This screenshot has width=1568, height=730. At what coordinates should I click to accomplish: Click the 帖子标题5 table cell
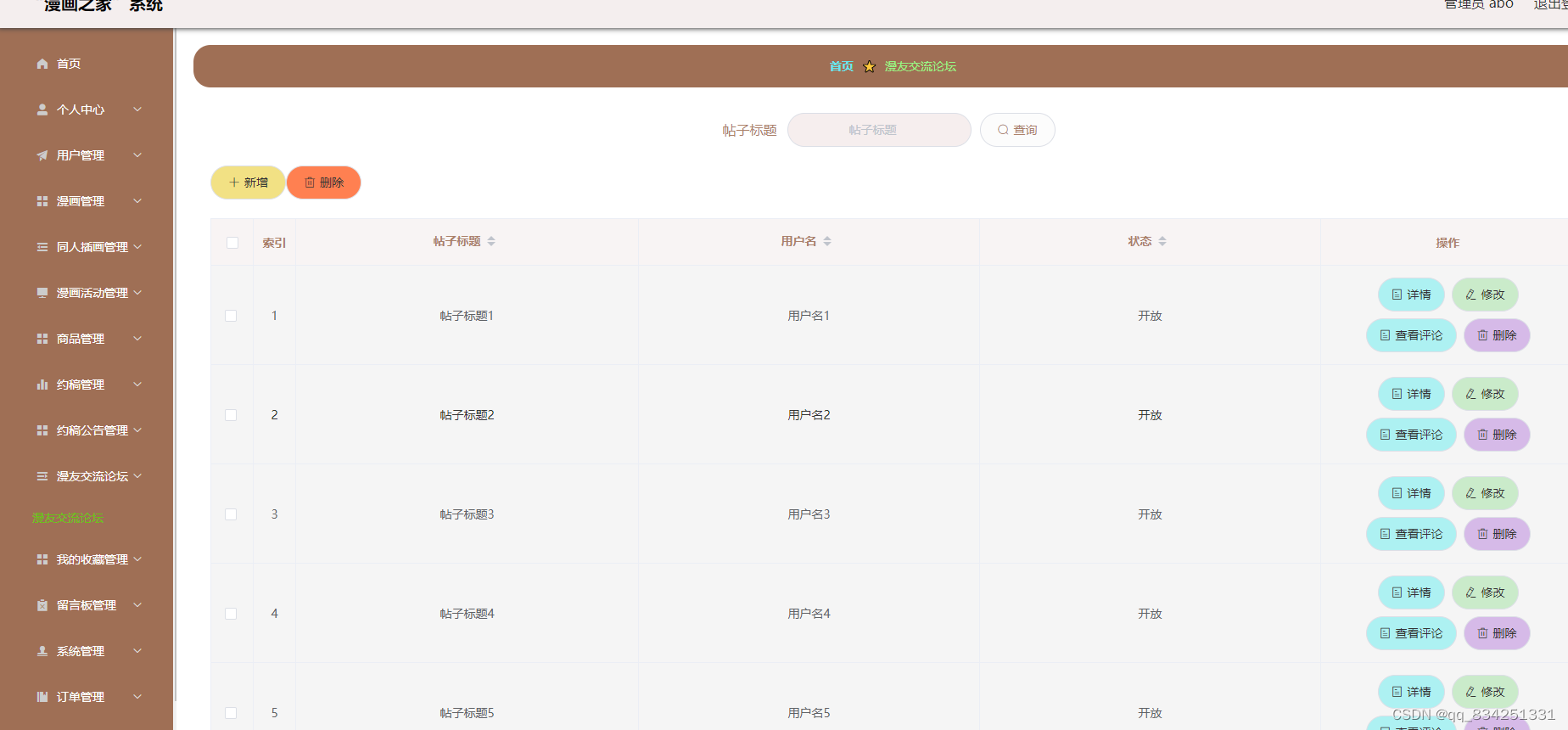(x=467, y=713)
